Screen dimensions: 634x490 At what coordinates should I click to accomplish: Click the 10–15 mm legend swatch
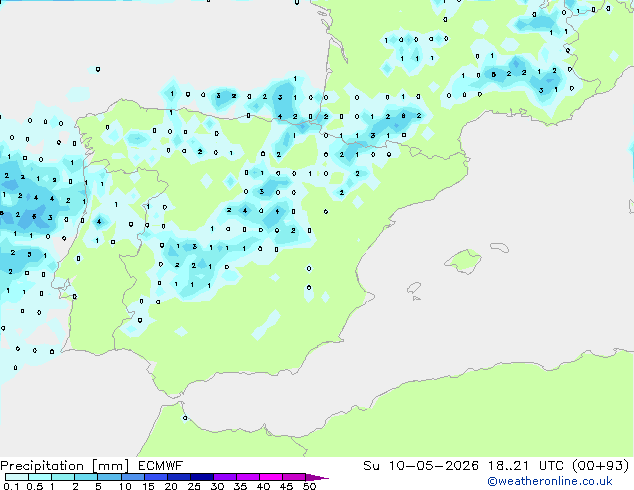coord(133,477)
